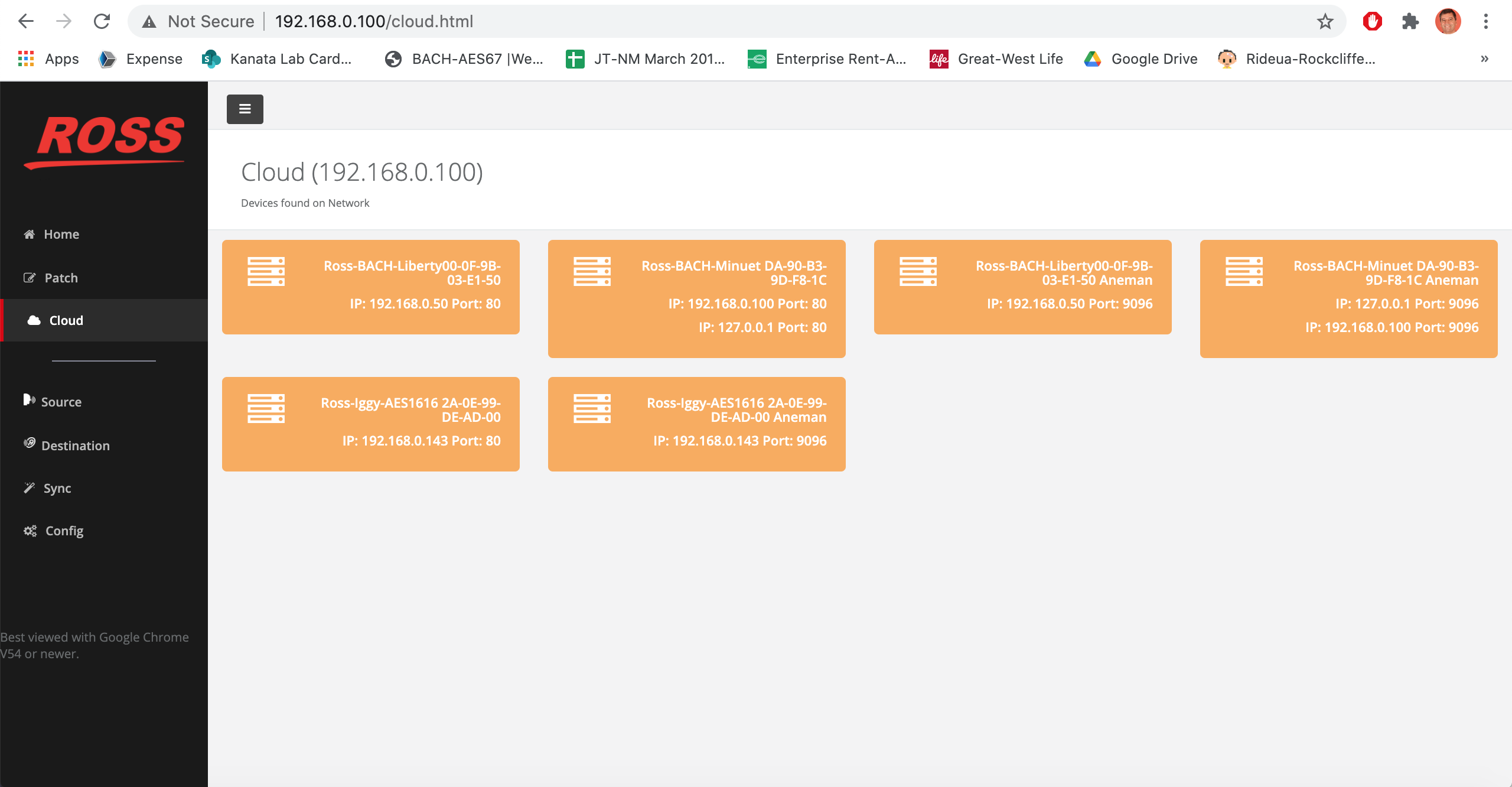Image resolution: width=1512 pixels, height=787 pixels.
Task: Open the Config menu item
Action: coord(104,531)
